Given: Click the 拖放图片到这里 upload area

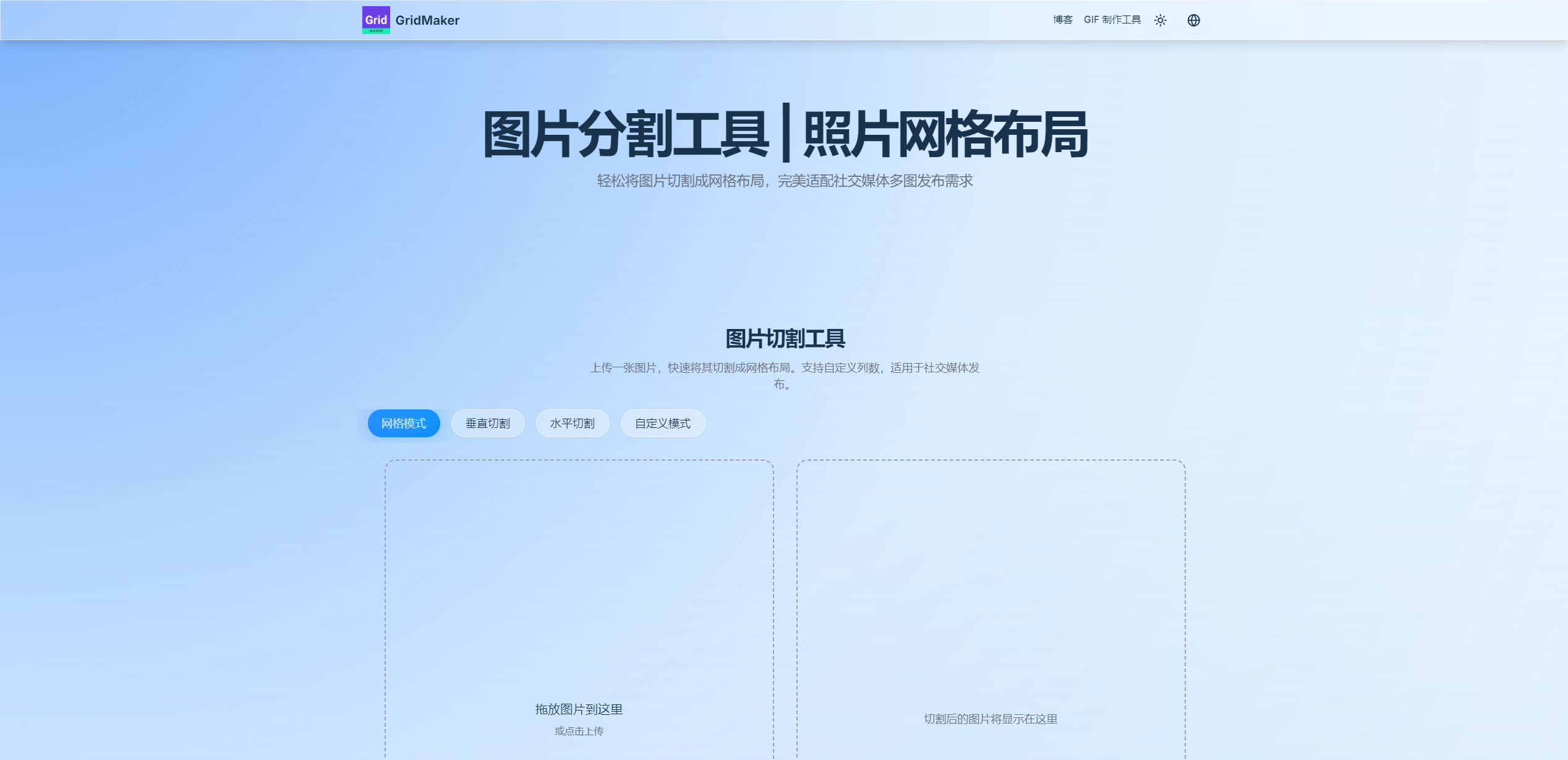Looking at the screenshot, I should tap(579, 710).
